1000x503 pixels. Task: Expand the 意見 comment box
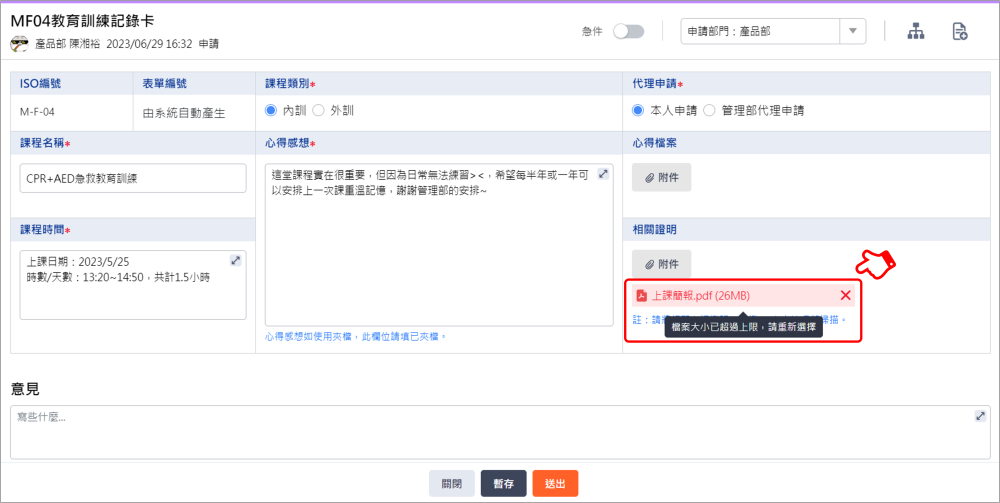pos(980,416)
